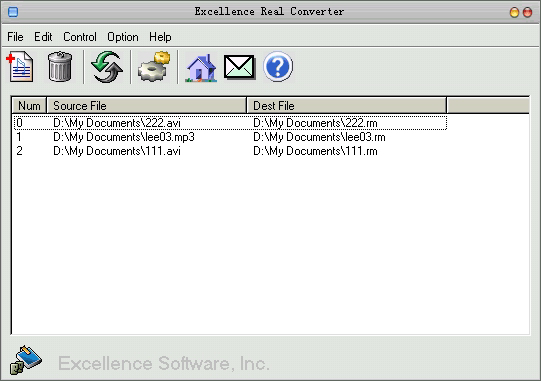541x381 pixels.
Task: Click row number 0 in list
Action: (19, 123)
